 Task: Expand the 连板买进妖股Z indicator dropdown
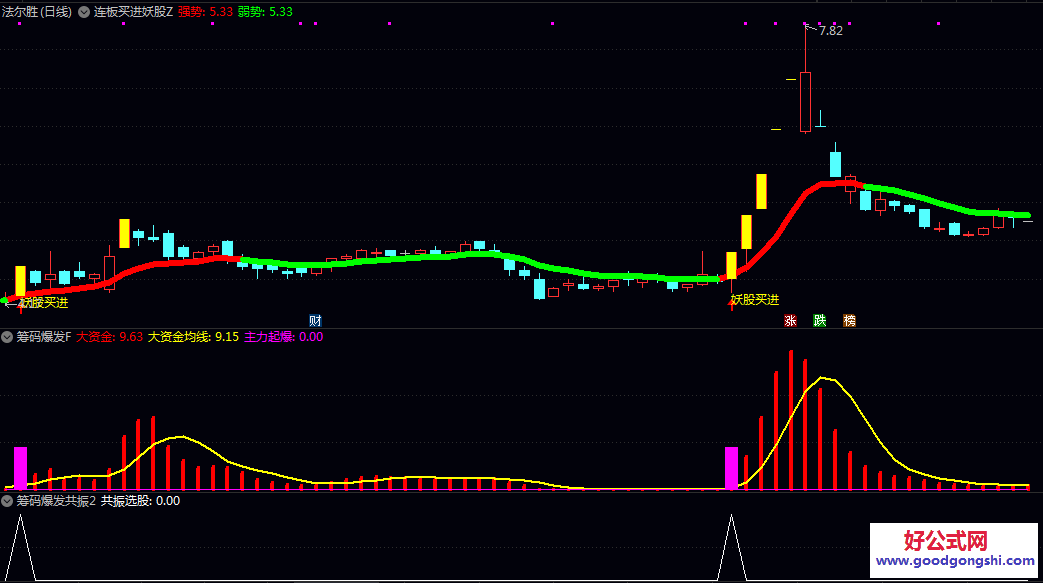[84, 12]
